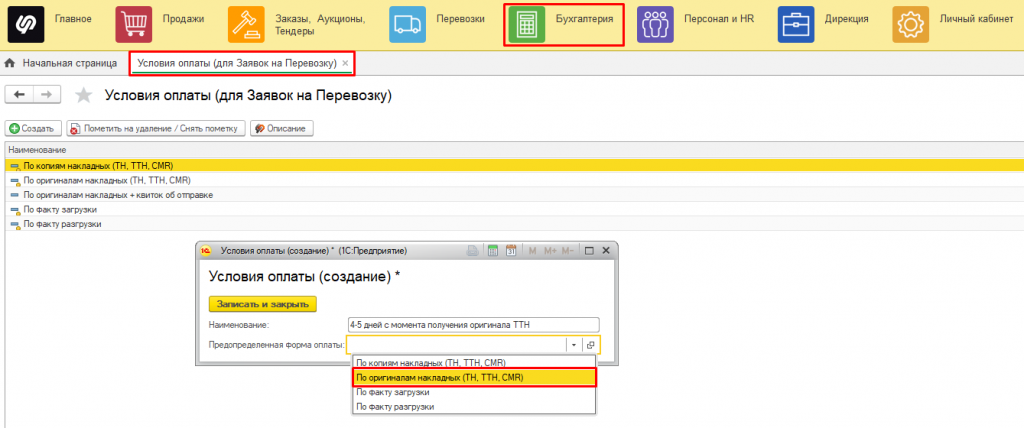Click Пометить на удаление / Снять пометку button
The image size is (1024, 428).
(156, 129)
